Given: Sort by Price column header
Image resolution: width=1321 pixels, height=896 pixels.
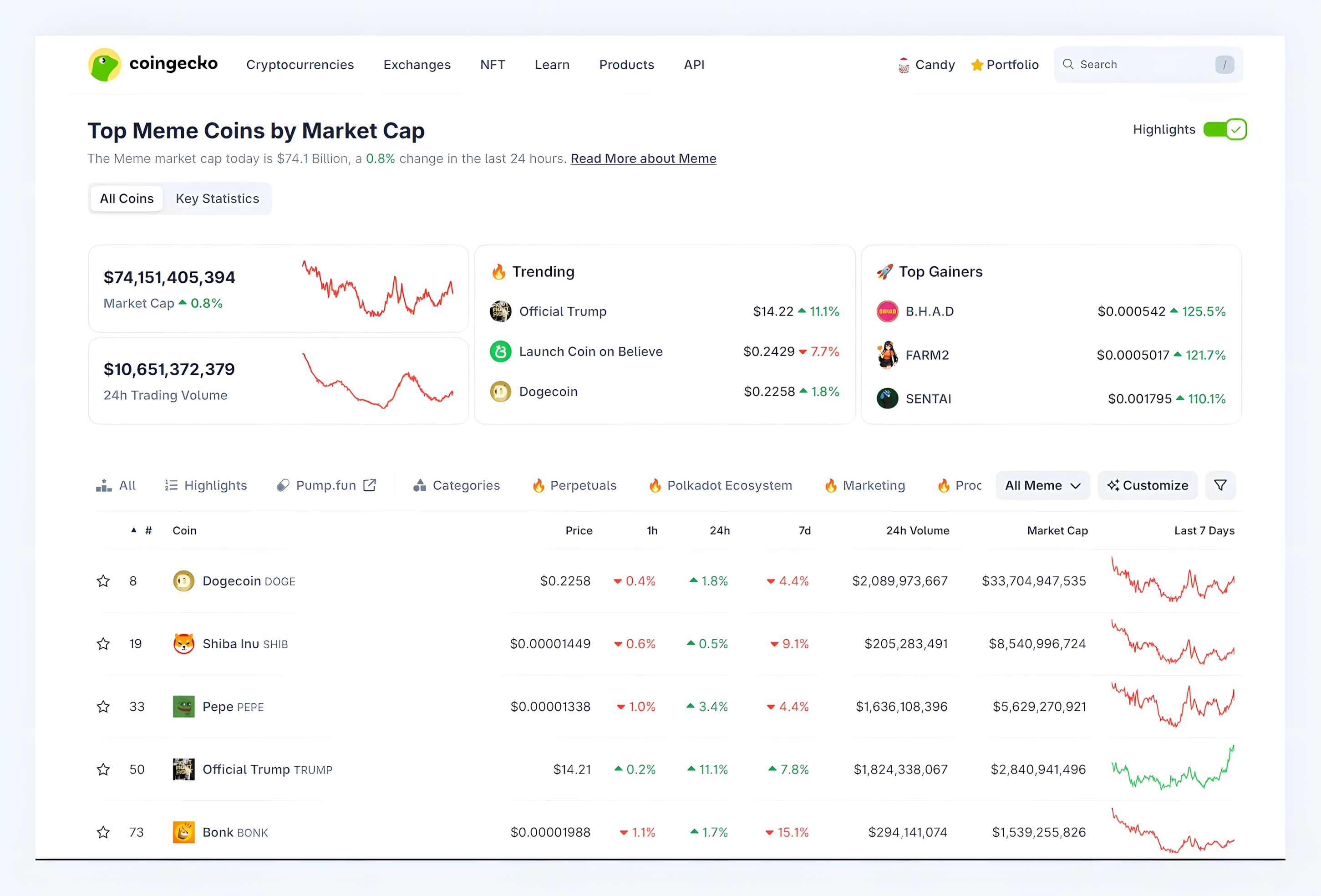Looking at the screenshot, I should pos(579,530).
